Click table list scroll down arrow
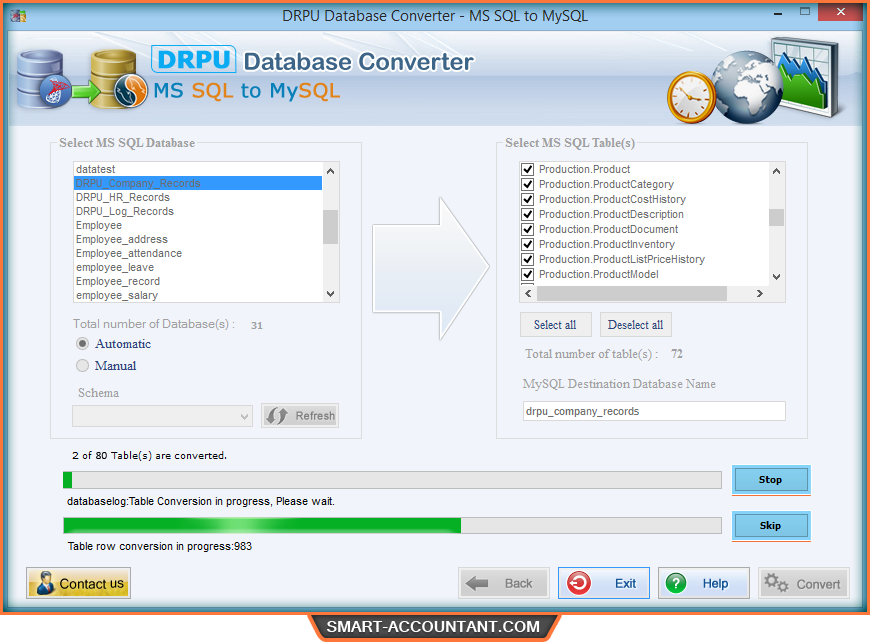 tap(777, 277)
